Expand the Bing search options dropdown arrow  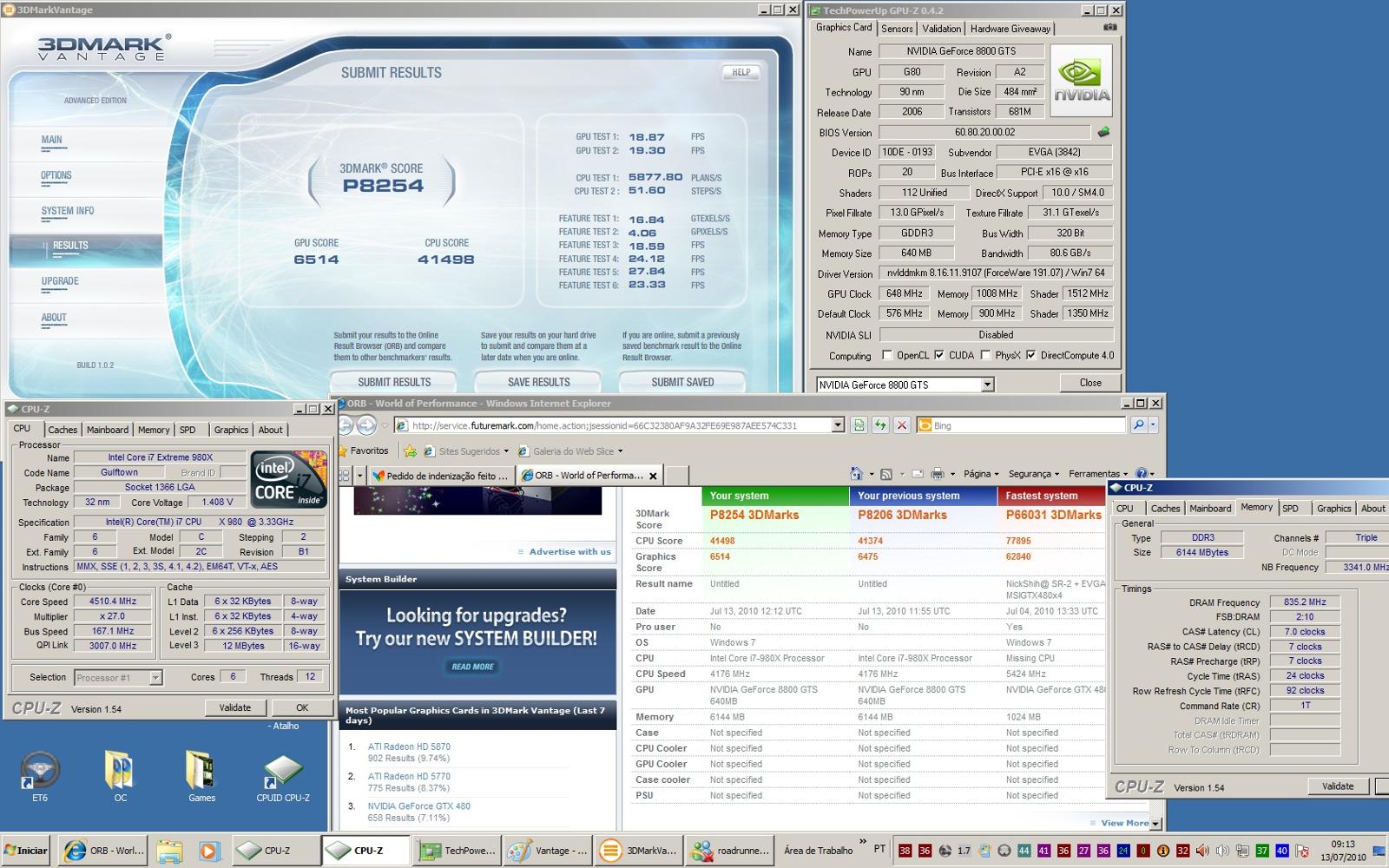(x=1153, y=425)
